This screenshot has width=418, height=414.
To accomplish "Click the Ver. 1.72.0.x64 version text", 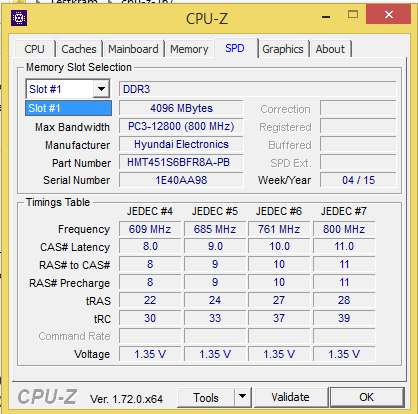I will [x=126, y=399].
